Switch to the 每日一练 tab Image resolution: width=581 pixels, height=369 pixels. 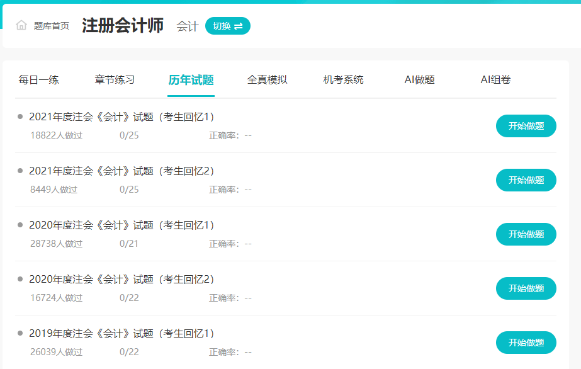[39, 80]
